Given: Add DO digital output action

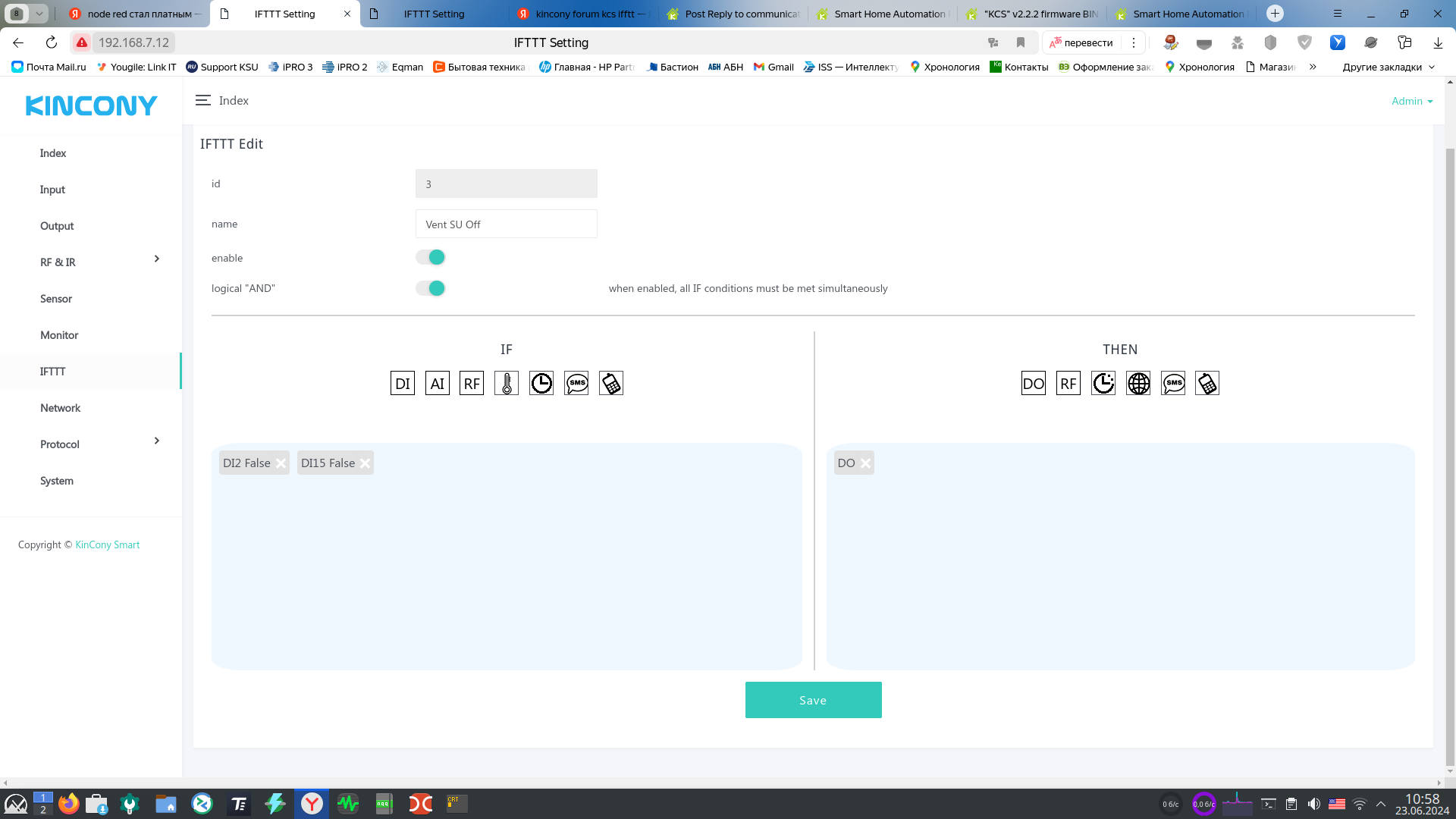Looking at the screenshot, I should tap(1033, 383).
